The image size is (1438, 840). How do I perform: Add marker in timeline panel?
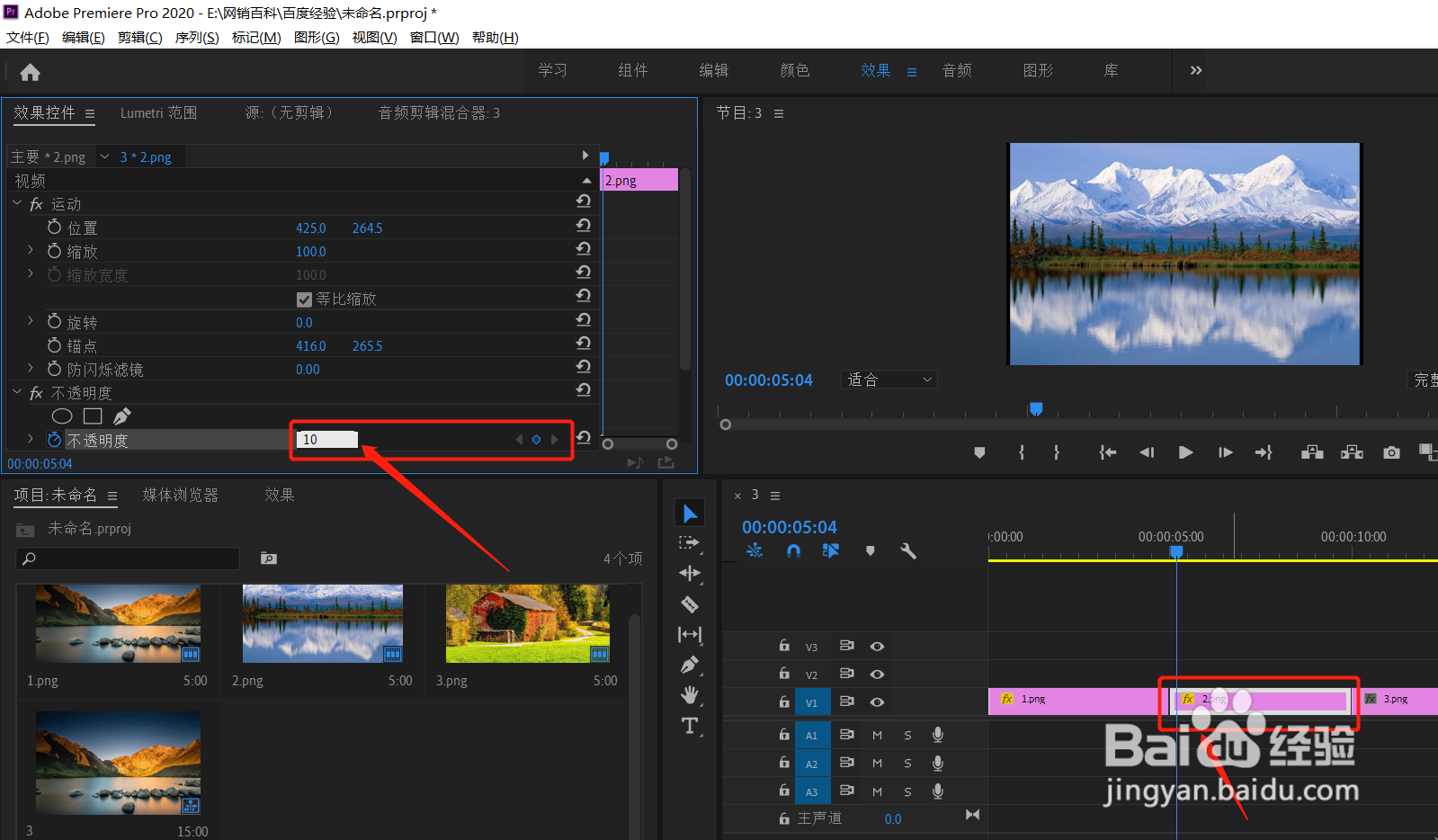point(870,550)
